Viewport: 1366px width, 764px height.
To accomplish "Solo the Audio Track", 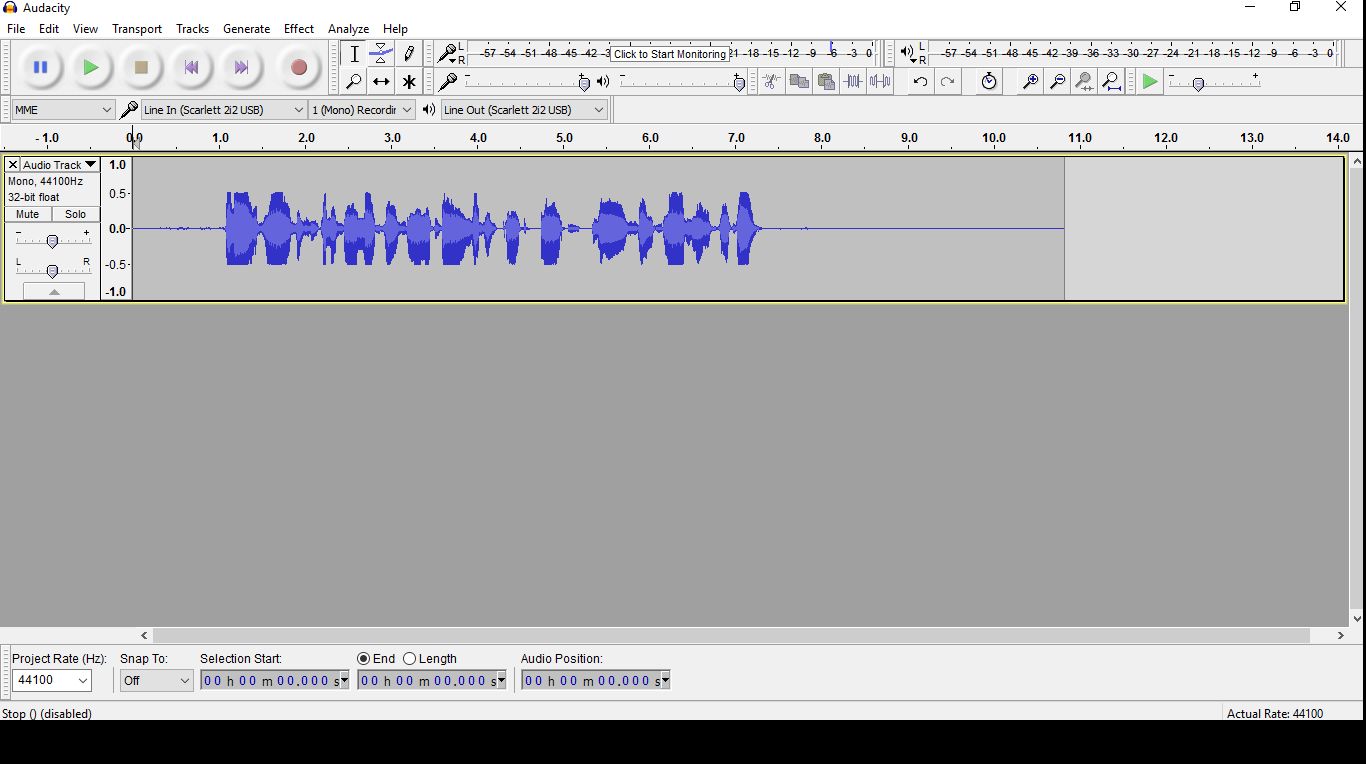I will tap(76, 214).
